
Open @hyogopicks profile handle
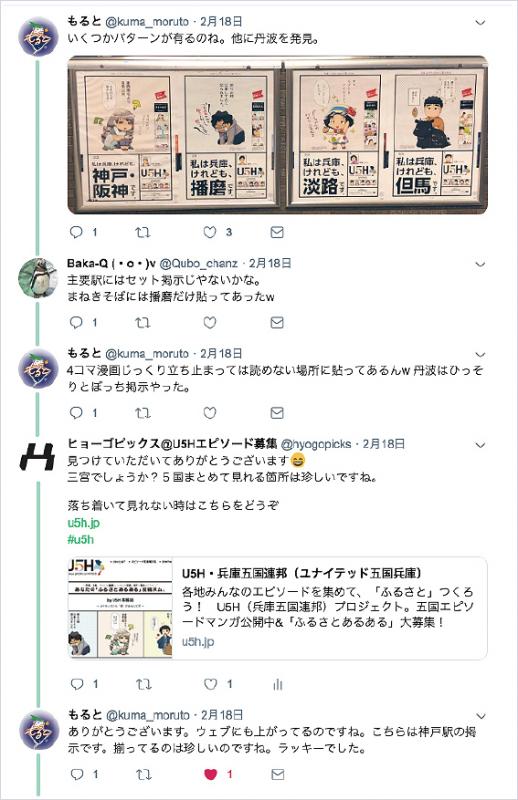tap(316, 444)
